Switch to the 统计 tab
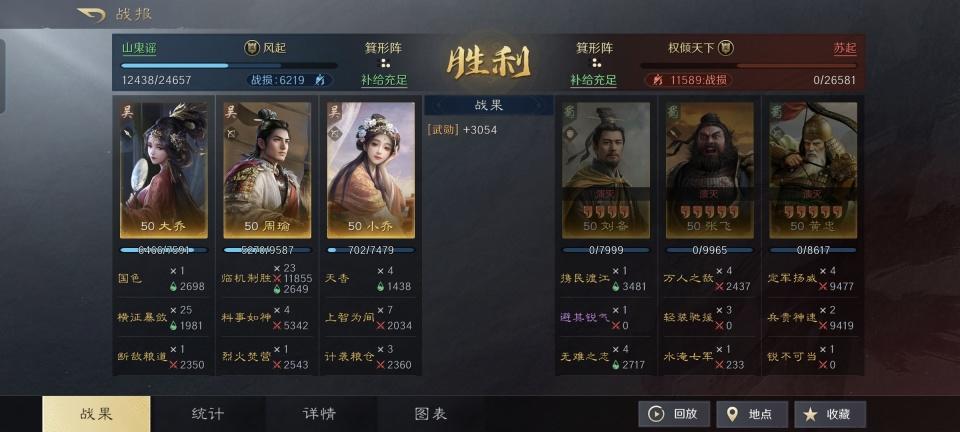 point(208,414)
